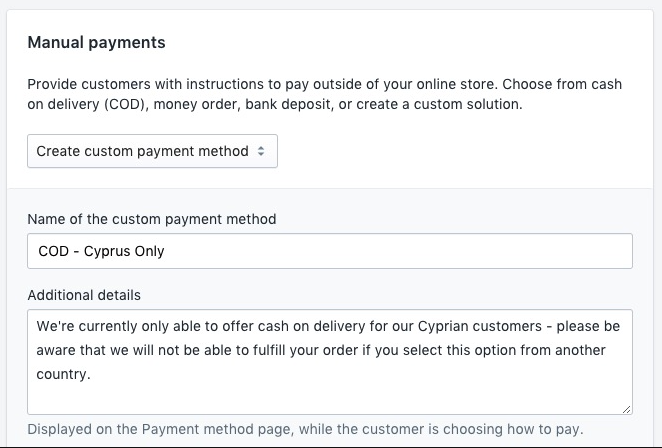Click the Provide customers with instructions paragraph
Screen dimensions: 662x448
324,94
